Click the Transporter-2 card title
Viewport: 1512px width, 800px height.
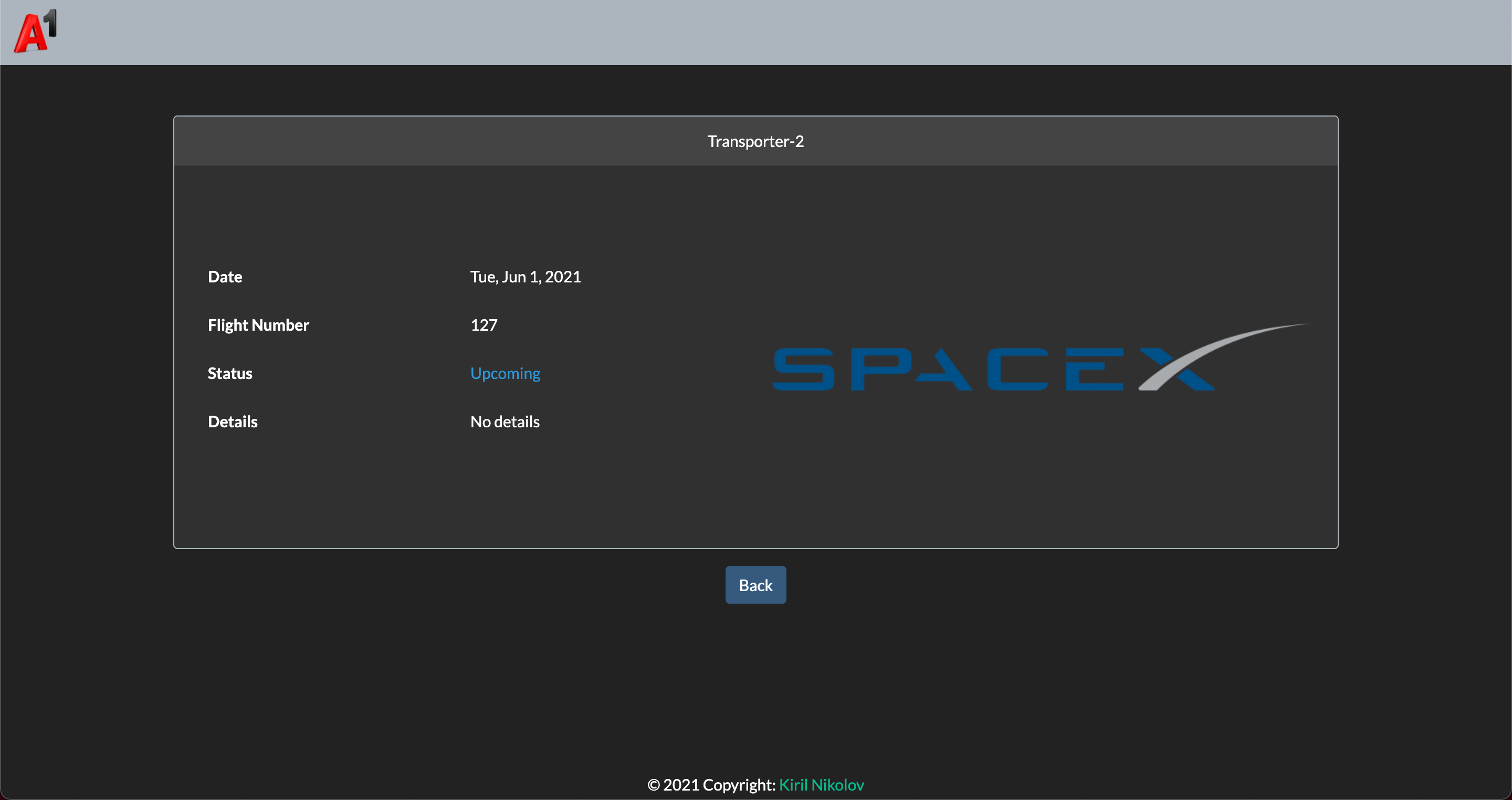click(x=755, y=141)
